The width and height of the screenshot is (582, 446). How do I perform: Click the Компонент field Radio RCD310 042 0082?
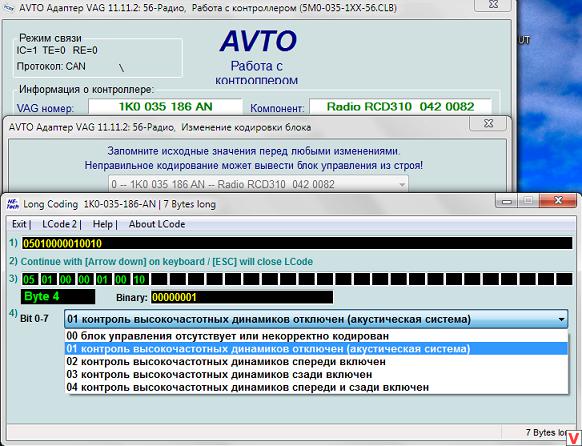[x=400, y=107]
